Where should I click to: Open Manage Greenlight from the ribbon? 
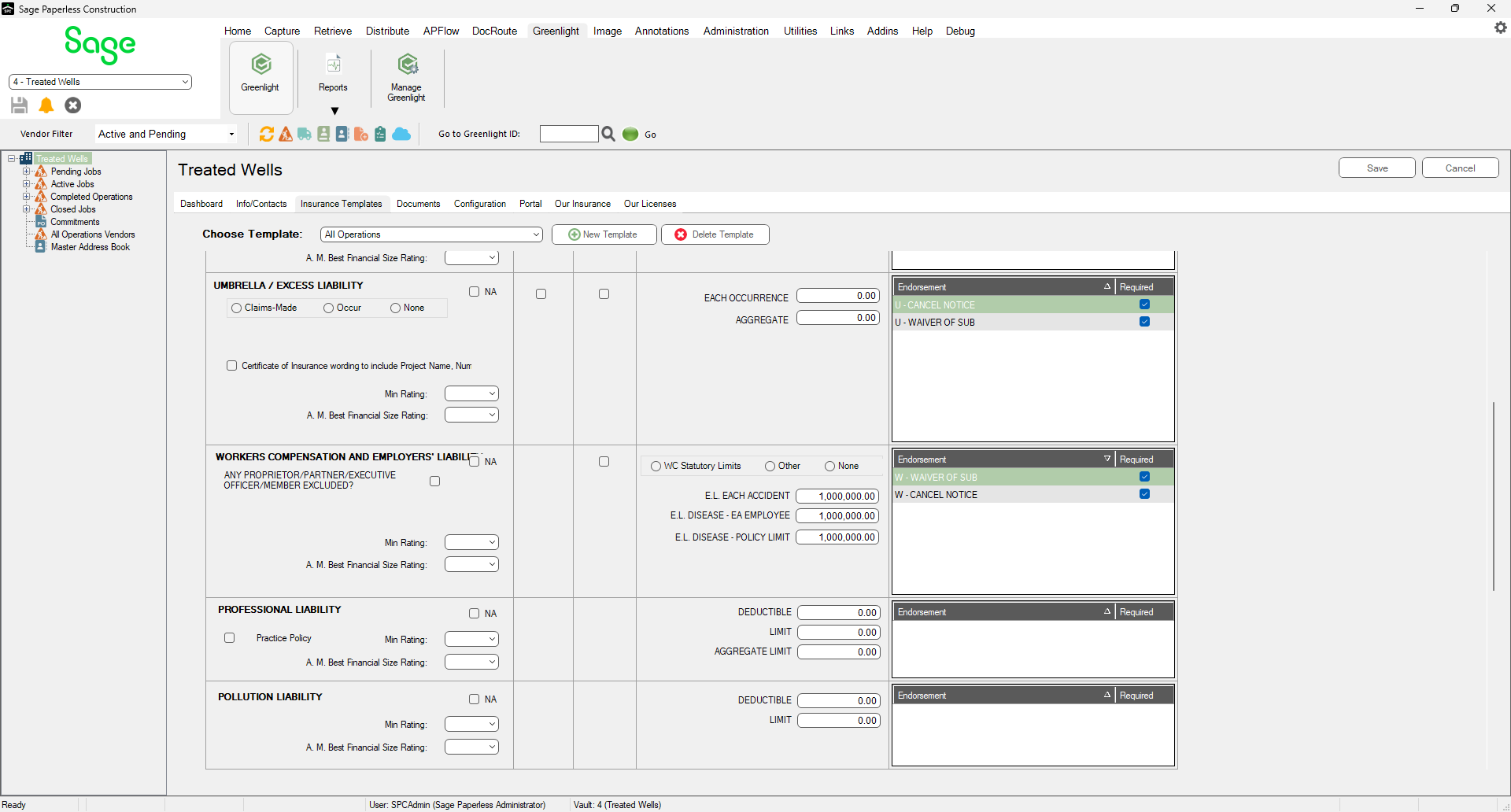click(406, 77)
